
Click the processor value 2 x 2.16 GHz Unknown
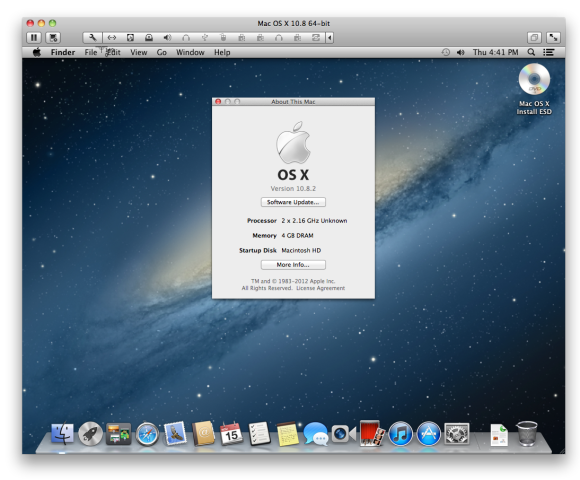coord(314,220)
